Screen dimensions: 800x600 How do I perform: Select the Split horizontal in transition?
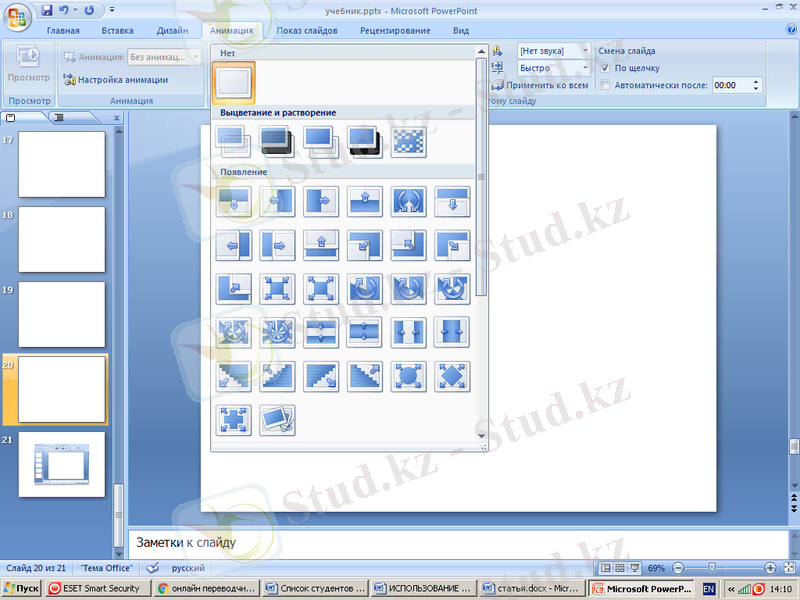click(321, 333)
